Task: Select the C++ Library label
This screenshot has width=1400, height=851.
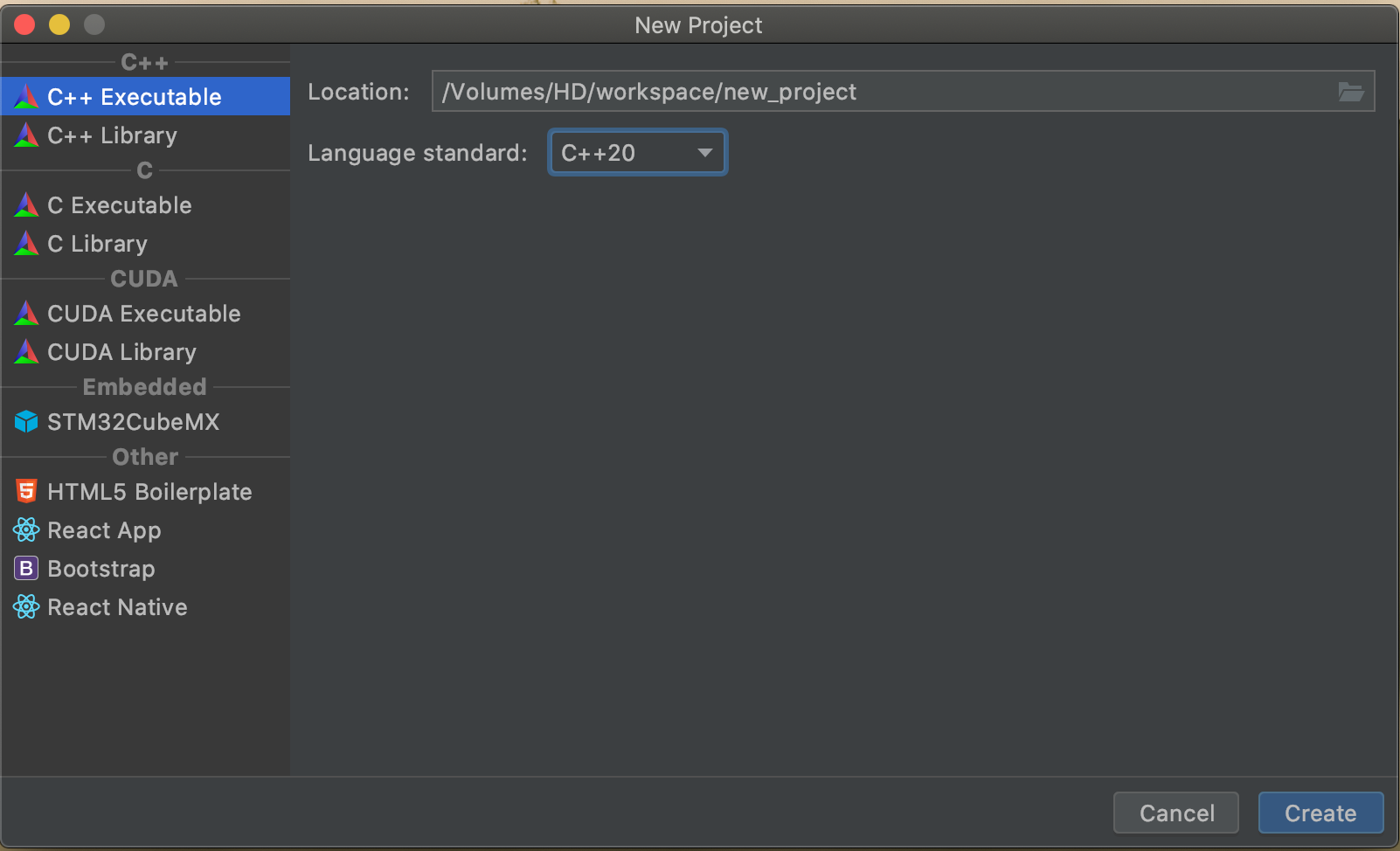Action: tap(112, 135)
